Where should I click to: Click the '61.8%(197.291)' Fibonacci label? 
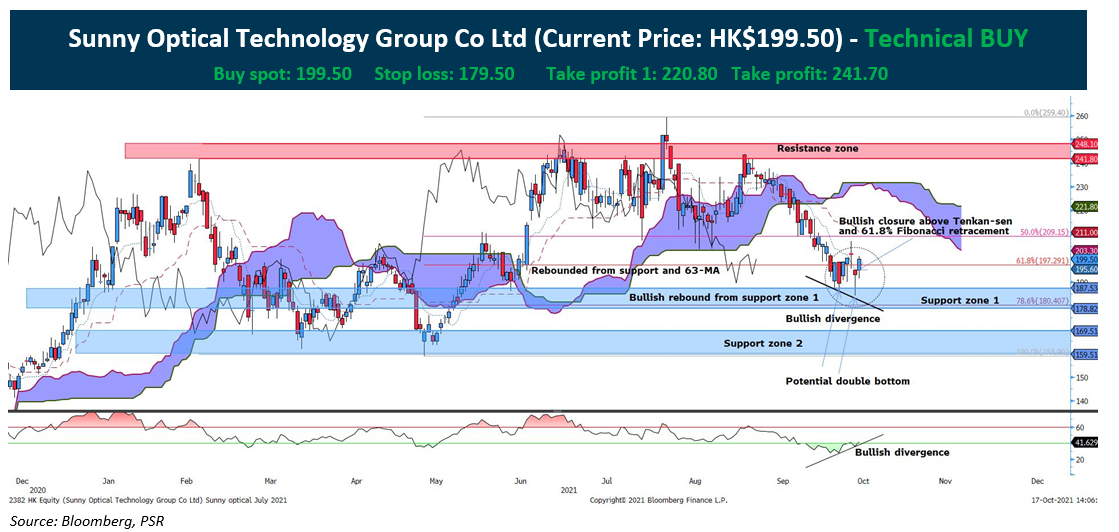[x=1044, y=262]
